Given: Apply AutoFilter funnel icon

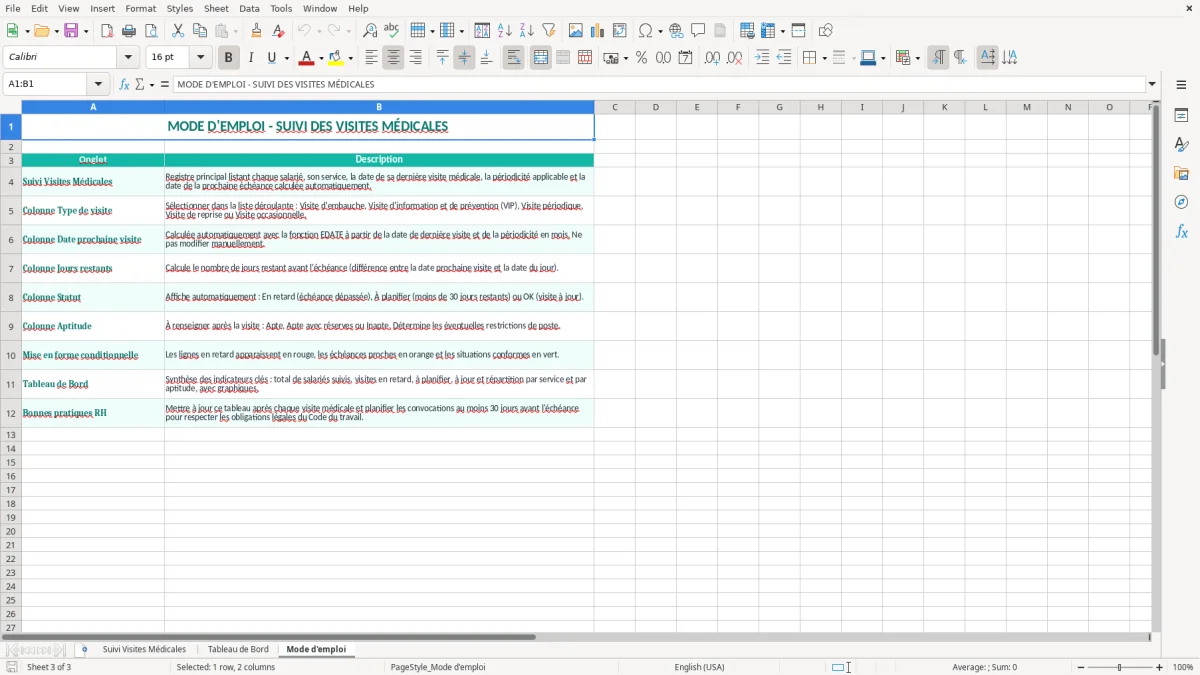Looking at the screenshot, I should pos(549,31).
